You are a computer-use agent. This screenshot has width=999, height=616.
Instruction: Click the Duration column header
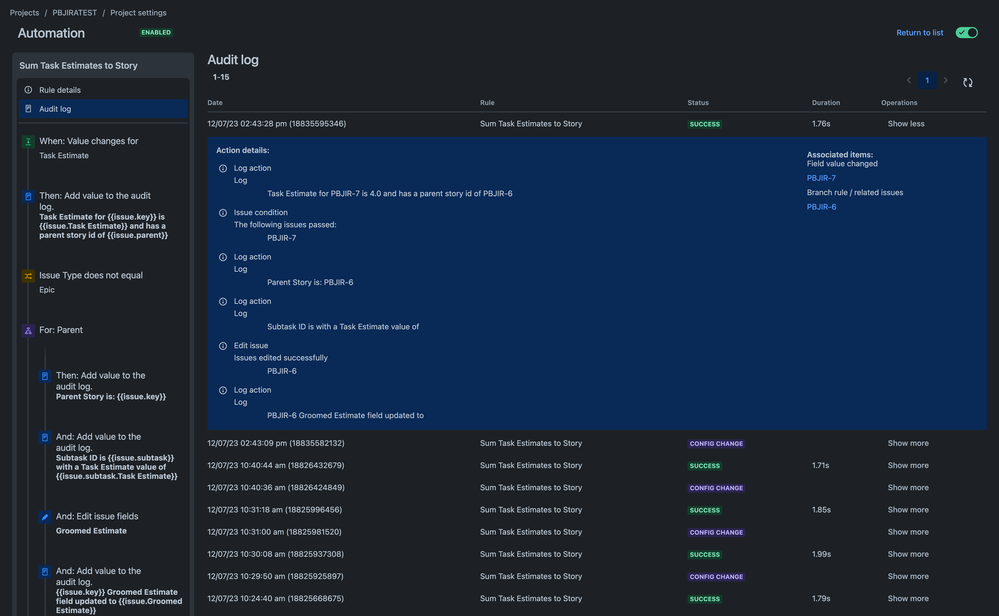click(826, 103)
